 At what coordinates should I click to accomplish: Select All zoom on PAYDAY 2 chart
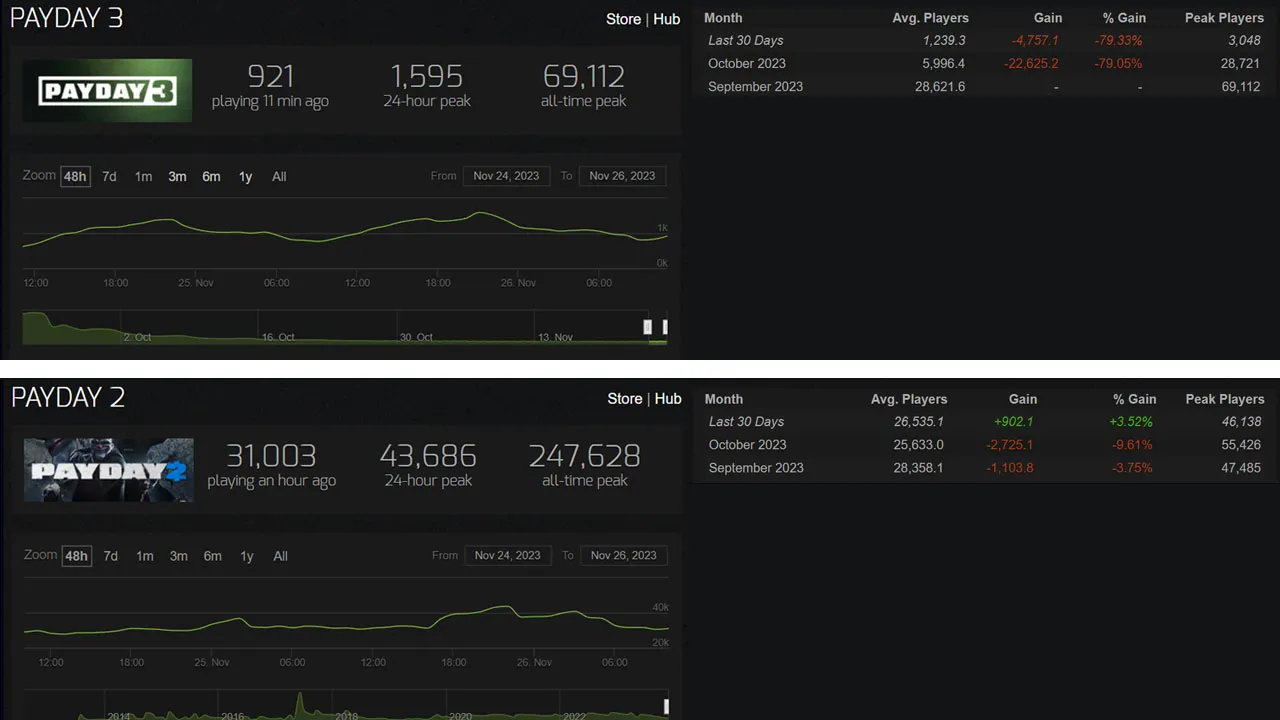tap(281, 556)
